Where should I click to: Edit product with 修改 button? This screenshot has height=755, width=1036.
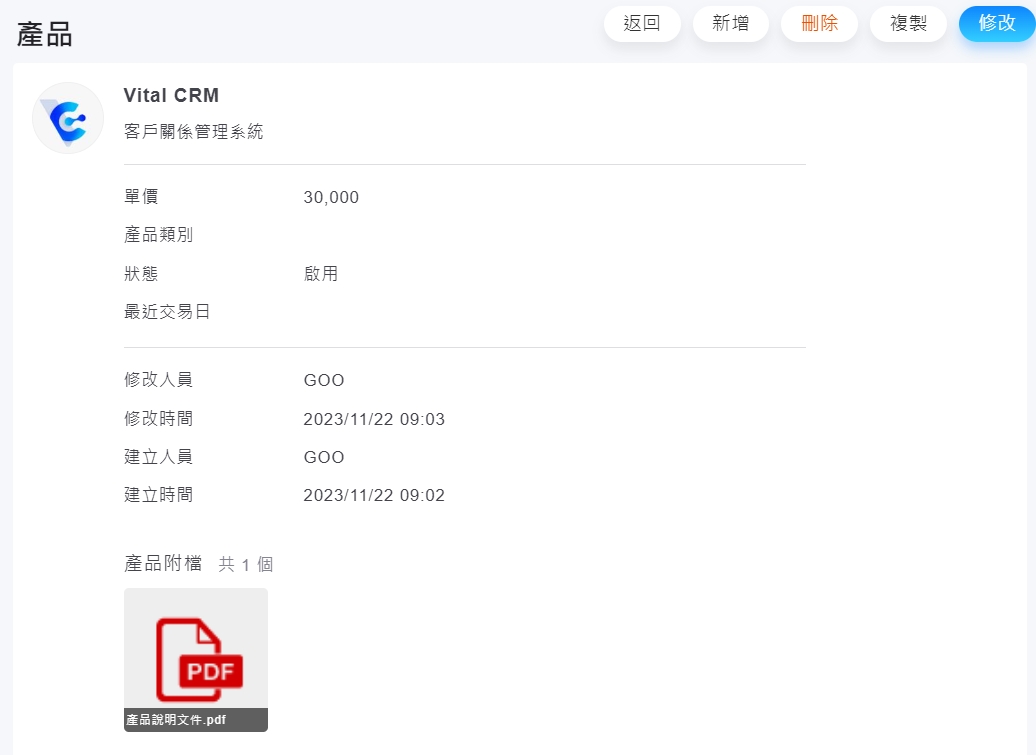click(x=997, y=24)
